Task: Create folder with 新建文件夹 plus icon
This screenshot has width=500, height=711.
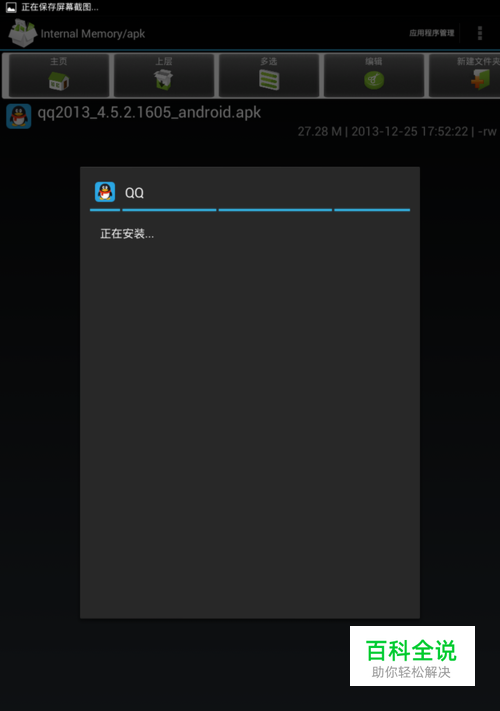Action: point(481,80)
